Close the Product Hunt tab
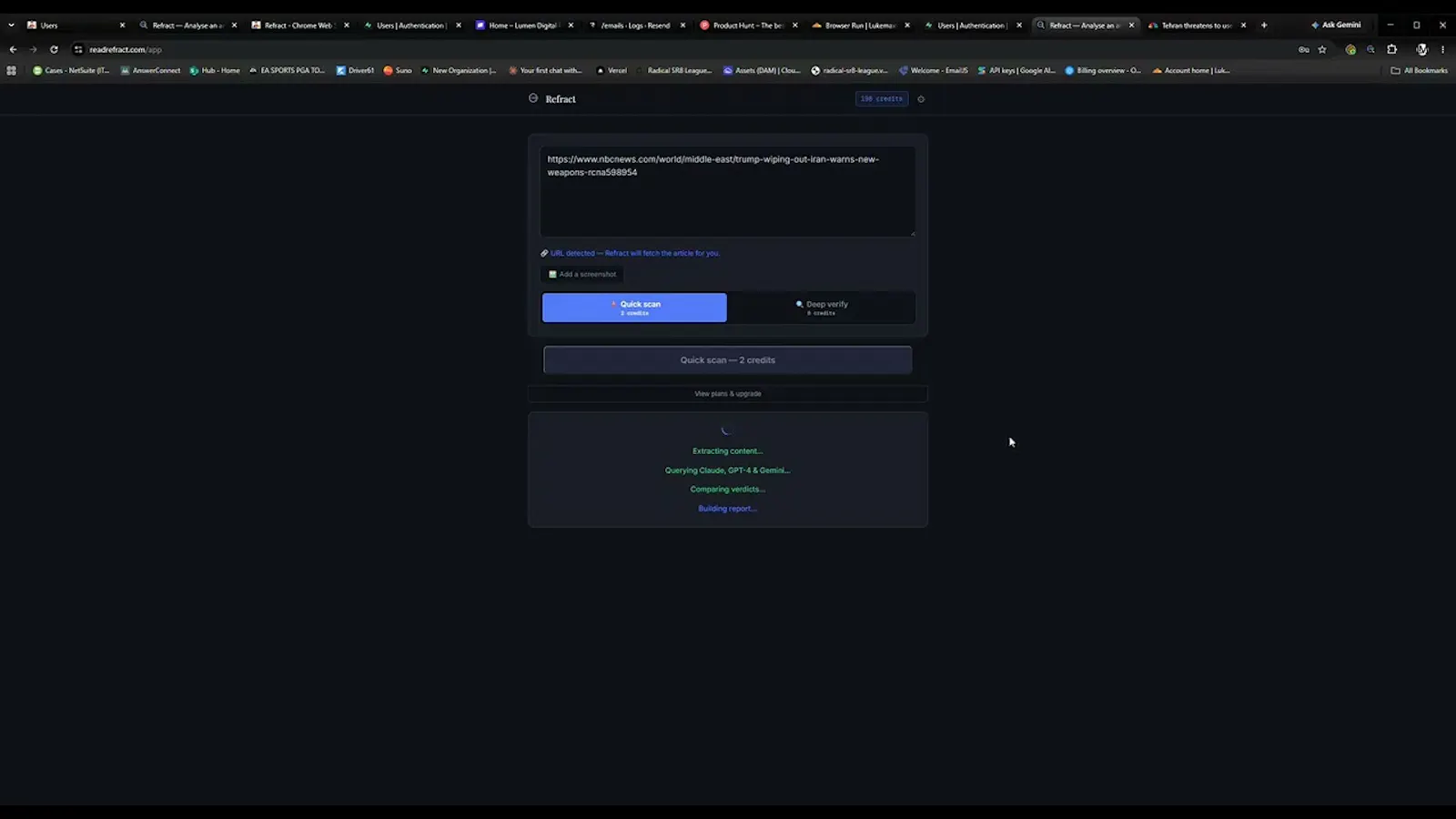 pos(794,25)
